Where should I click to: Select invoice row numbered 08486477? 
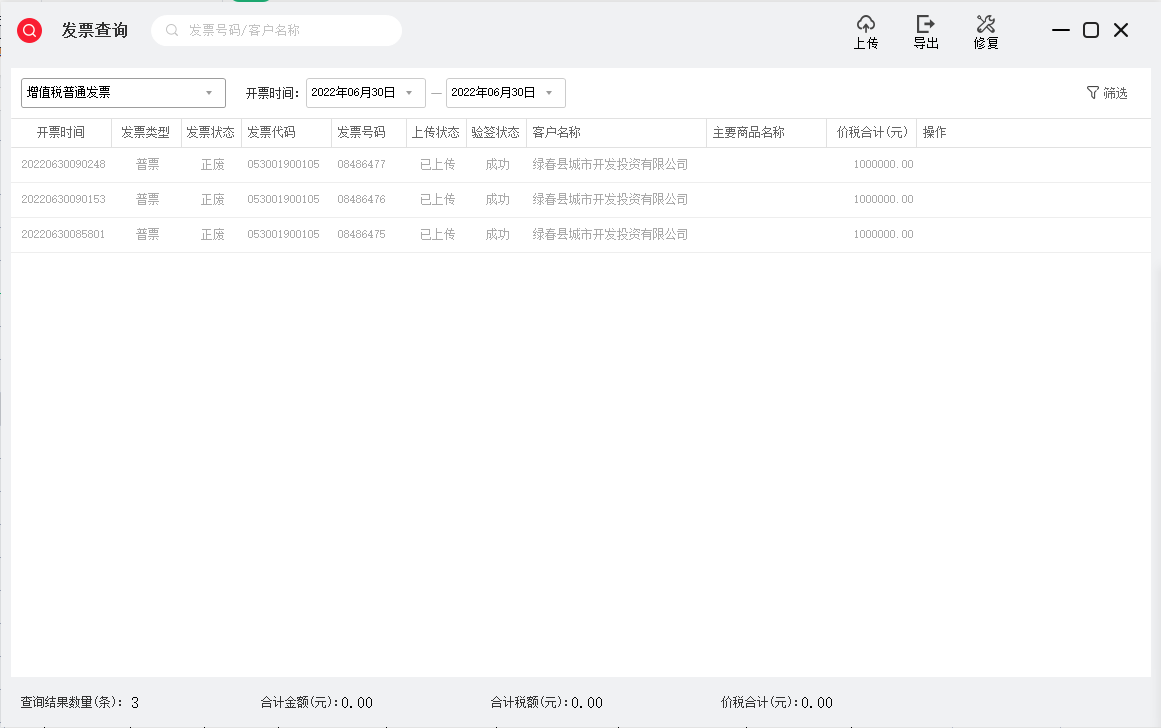click(361, 165)
